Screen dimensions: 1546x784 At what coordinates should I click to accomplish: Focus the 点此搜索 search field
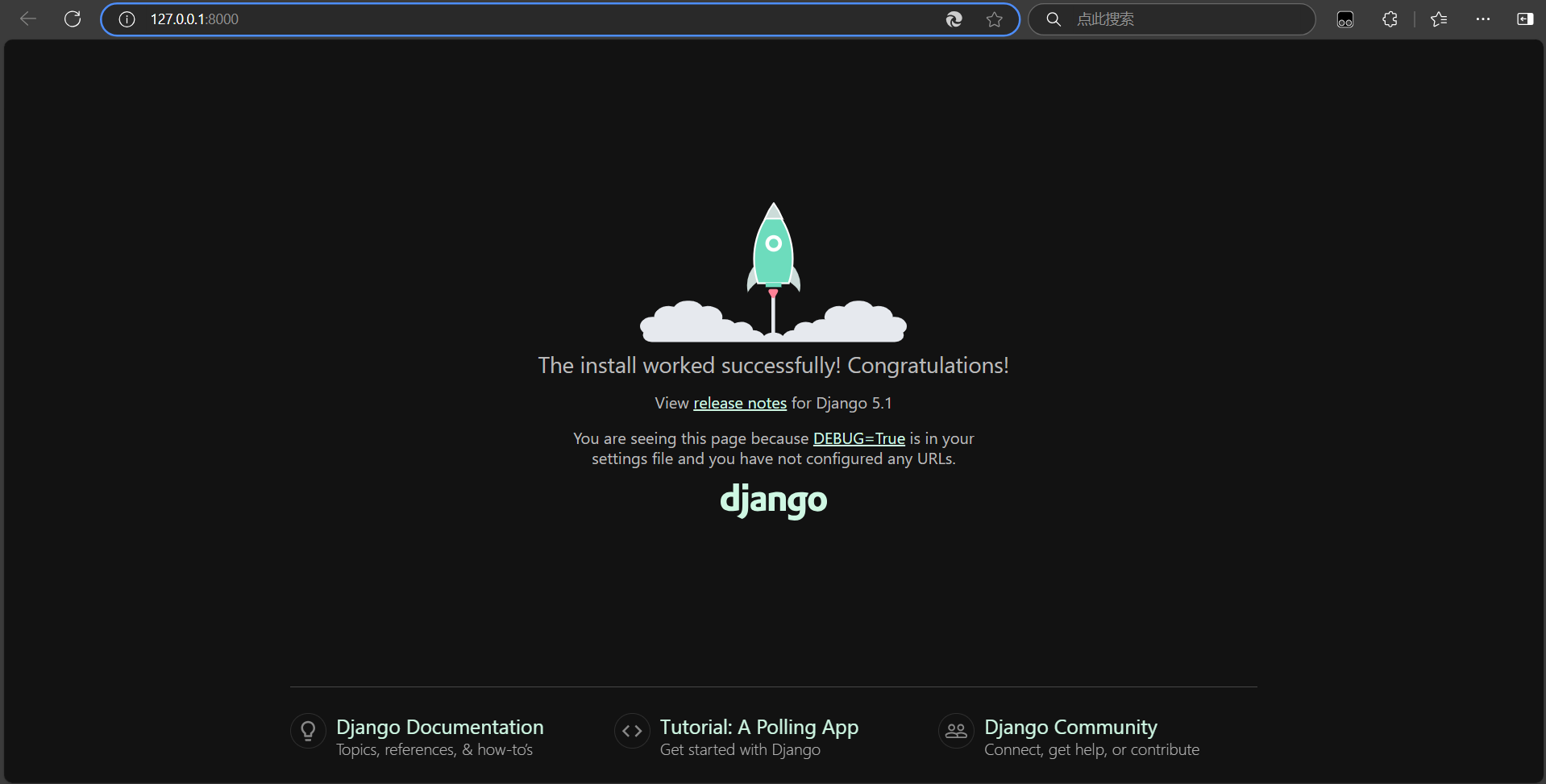tap(1185, 19)
